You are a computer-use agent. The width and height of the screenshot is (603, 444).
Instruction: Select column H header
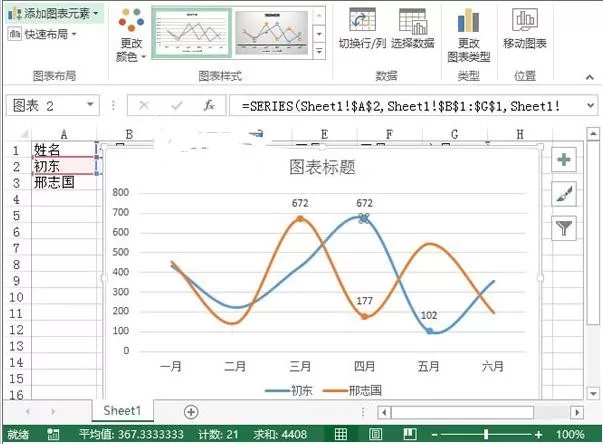point(520,135)
